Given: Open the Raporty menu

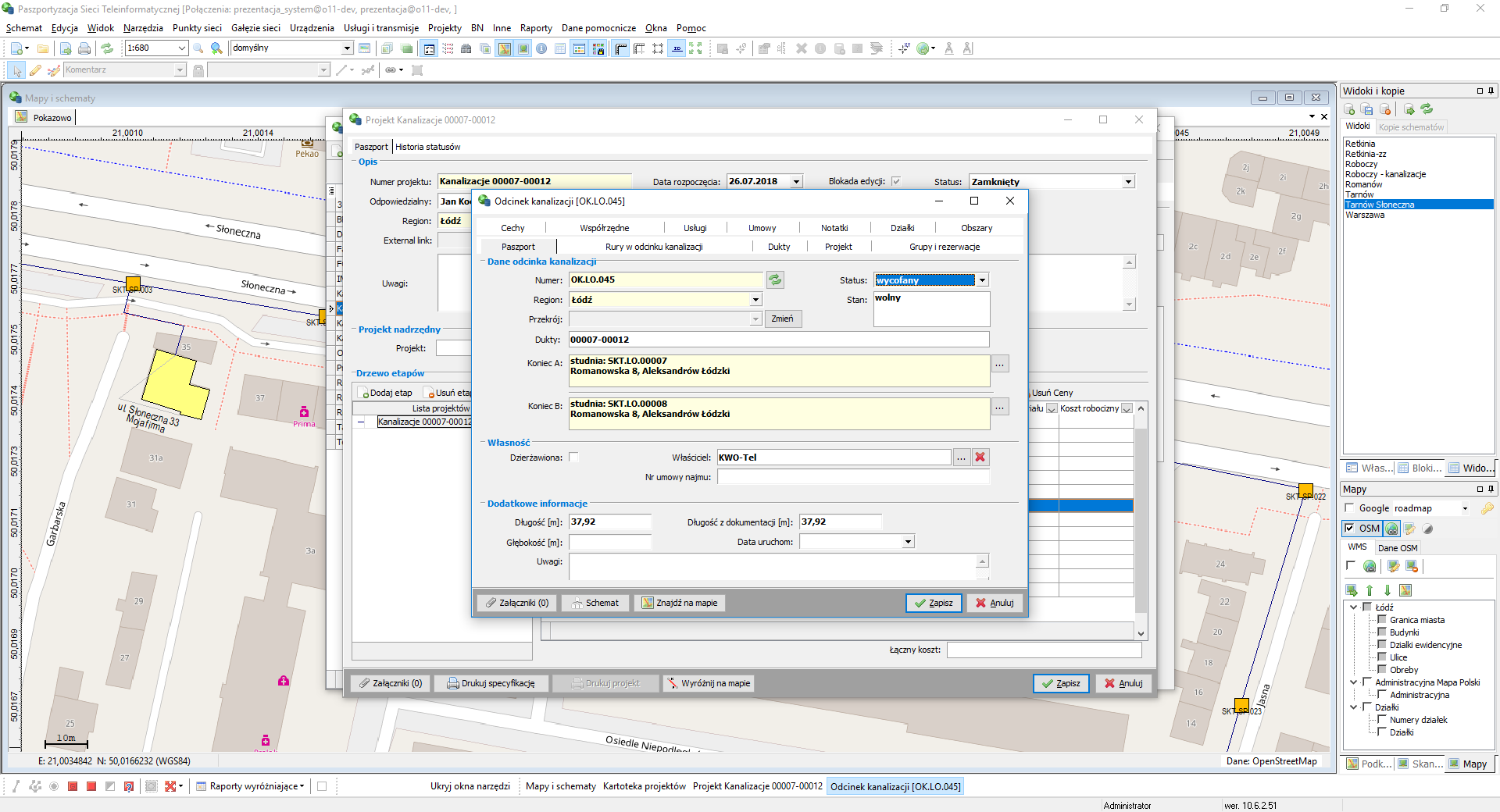Looking at the screenshot, I should coord(536,28).
